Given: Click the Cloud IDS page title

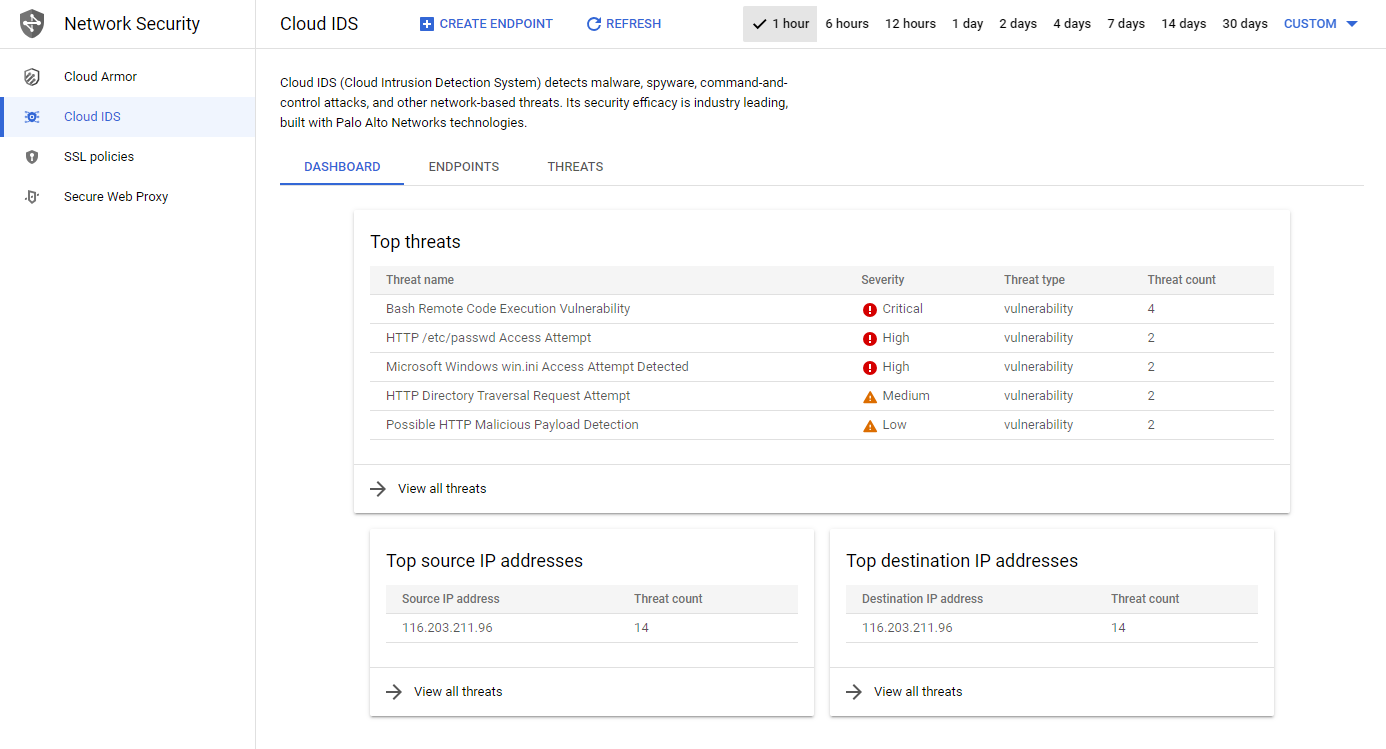Looking at the screenshot, I should pos(319,24).
